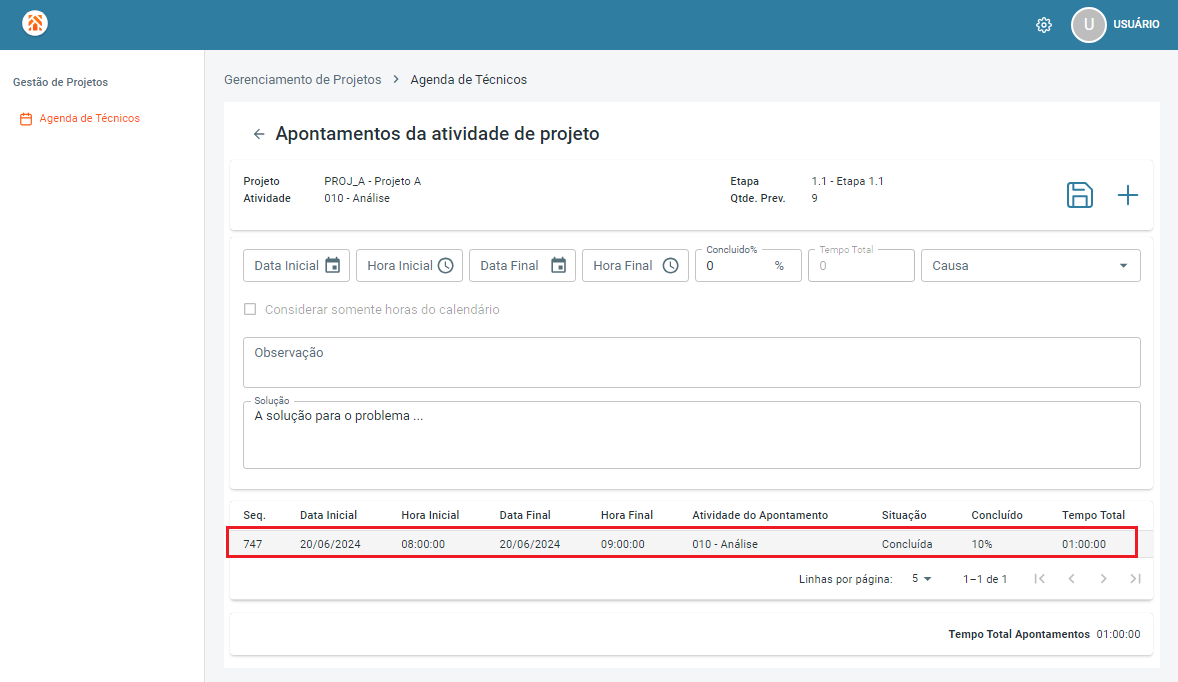Click Data Final column header
Screen dimensions: 1178x682
(x=525, y=515)
